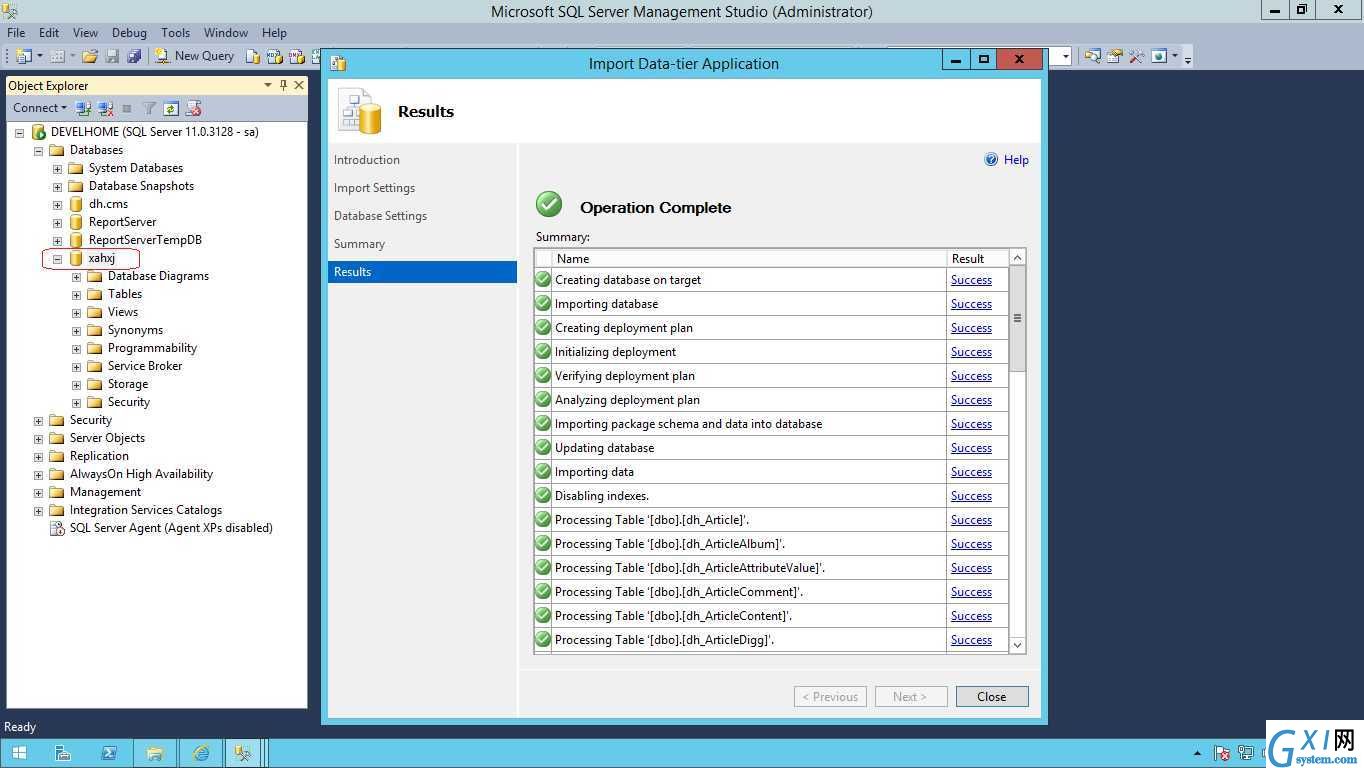Click Success link for Updating database
This screenshot has width=1364, height=768.
[x=971, y=448]
